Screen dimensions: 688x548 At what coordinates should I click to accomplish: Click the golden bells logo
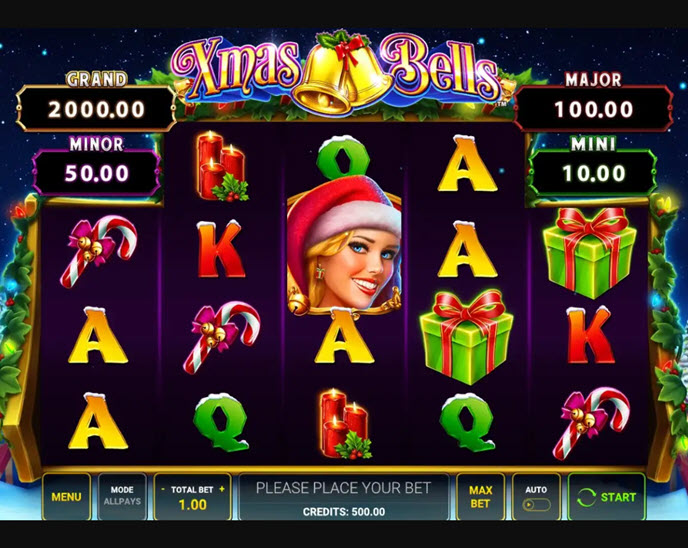pyautogui.click(x=341, y=77)
